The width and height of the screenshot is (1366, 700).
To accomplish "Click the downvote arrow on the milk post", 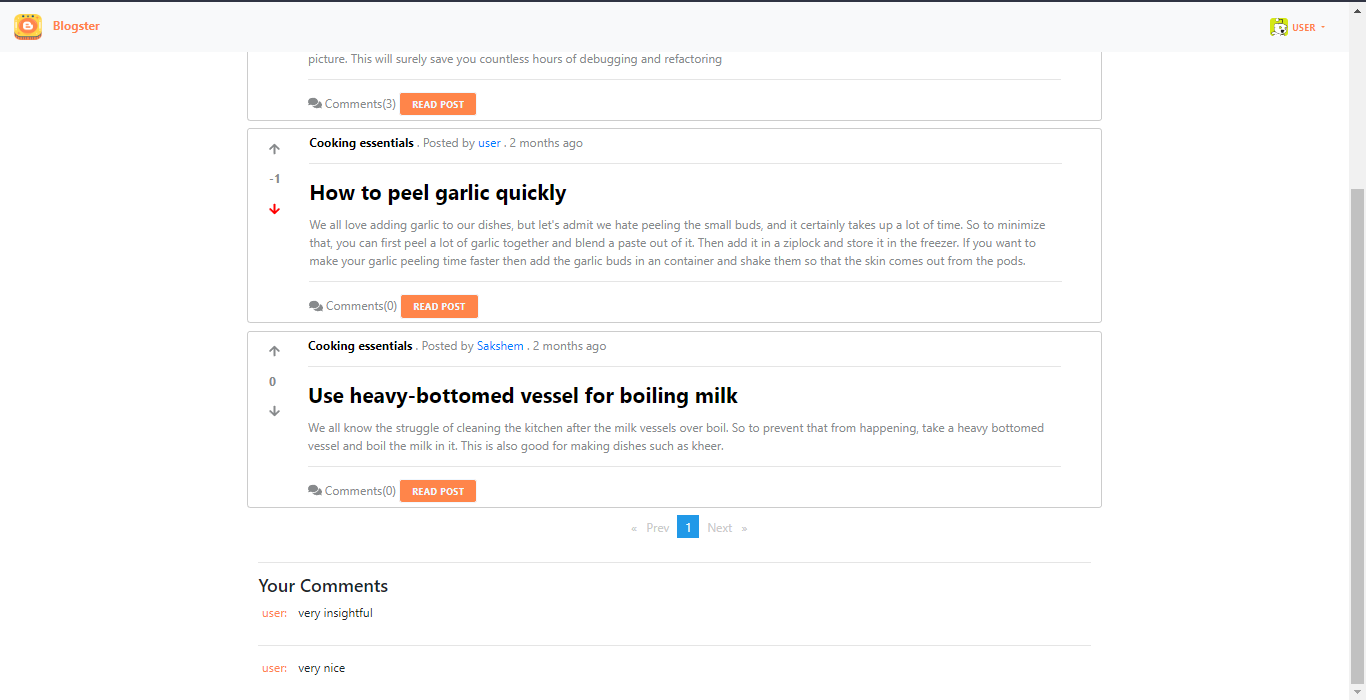I will click(274, 411).
